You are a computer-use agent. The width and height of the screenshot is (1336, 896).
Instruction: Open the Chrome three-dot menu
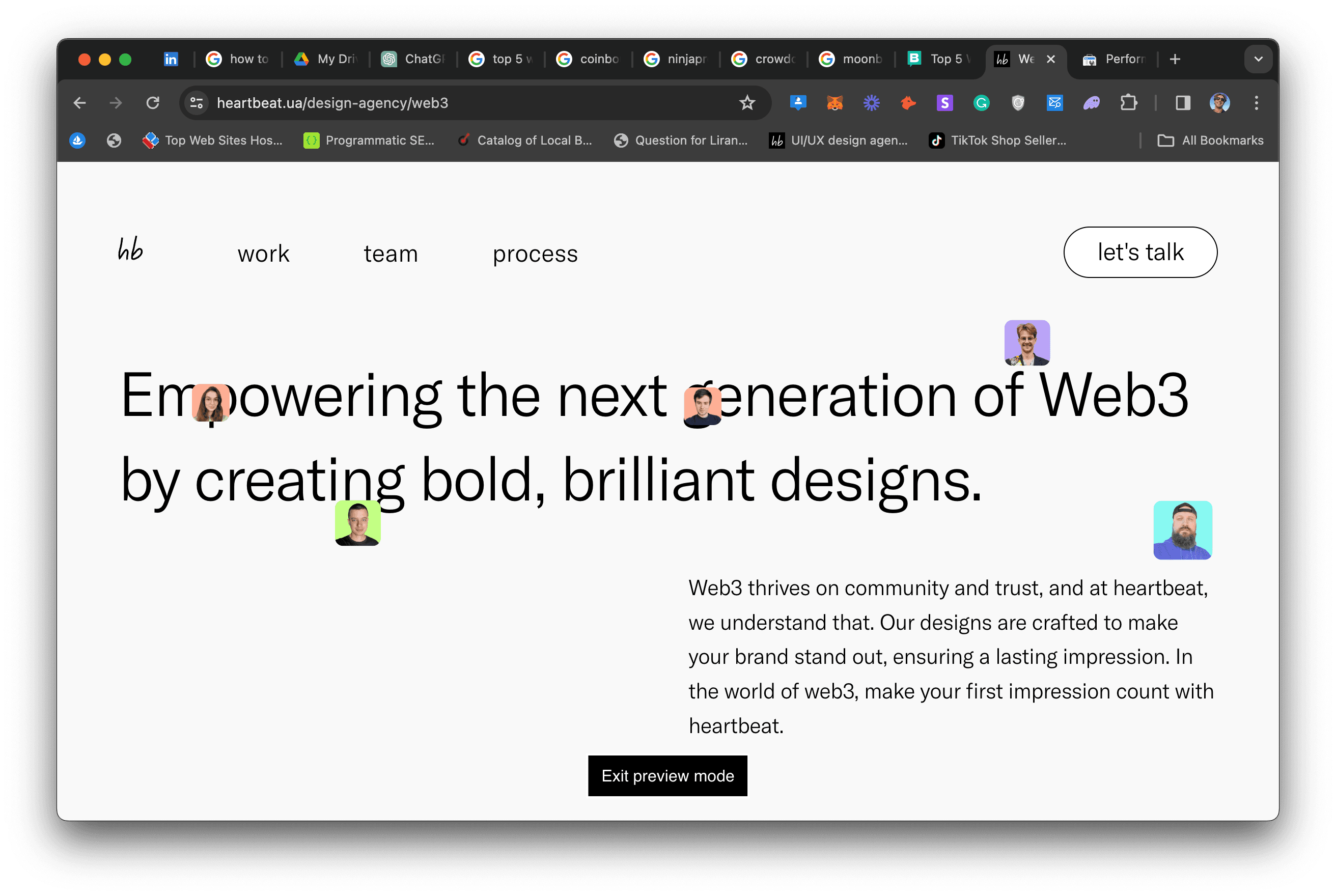point(1257,103)
